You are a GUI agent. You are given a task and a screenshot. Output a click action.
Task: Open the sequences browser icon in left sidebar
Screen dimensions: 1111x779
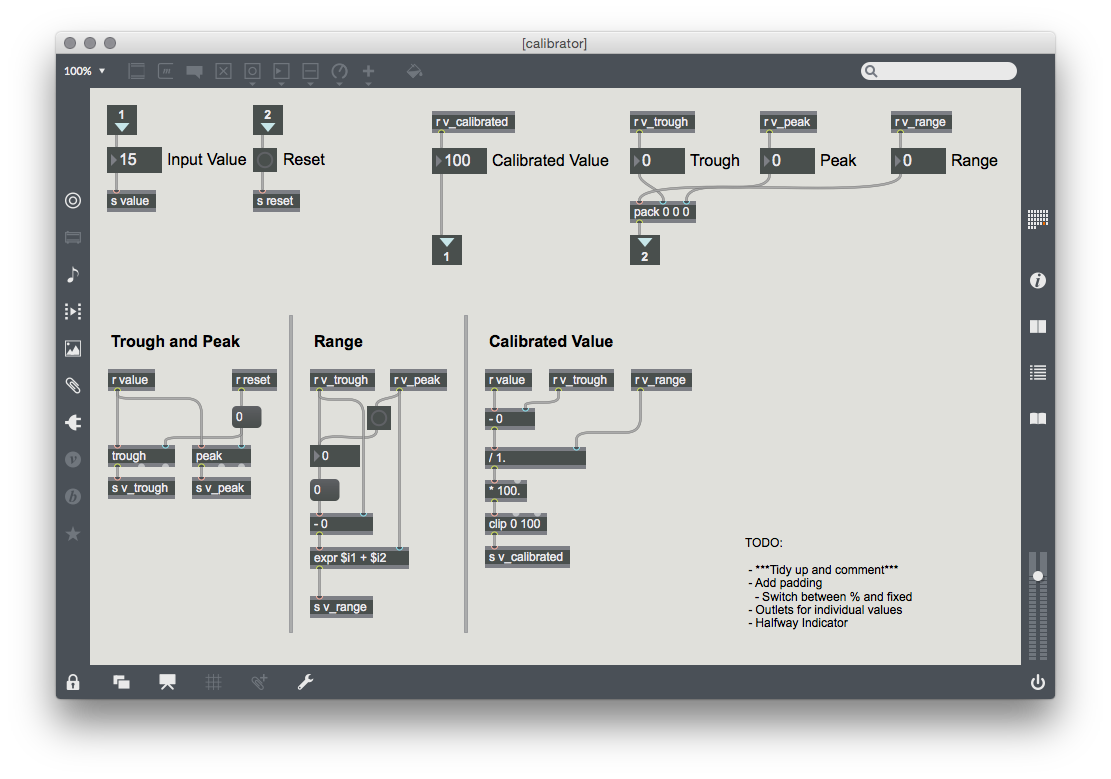pyautogui.click(x=73, y=311)
